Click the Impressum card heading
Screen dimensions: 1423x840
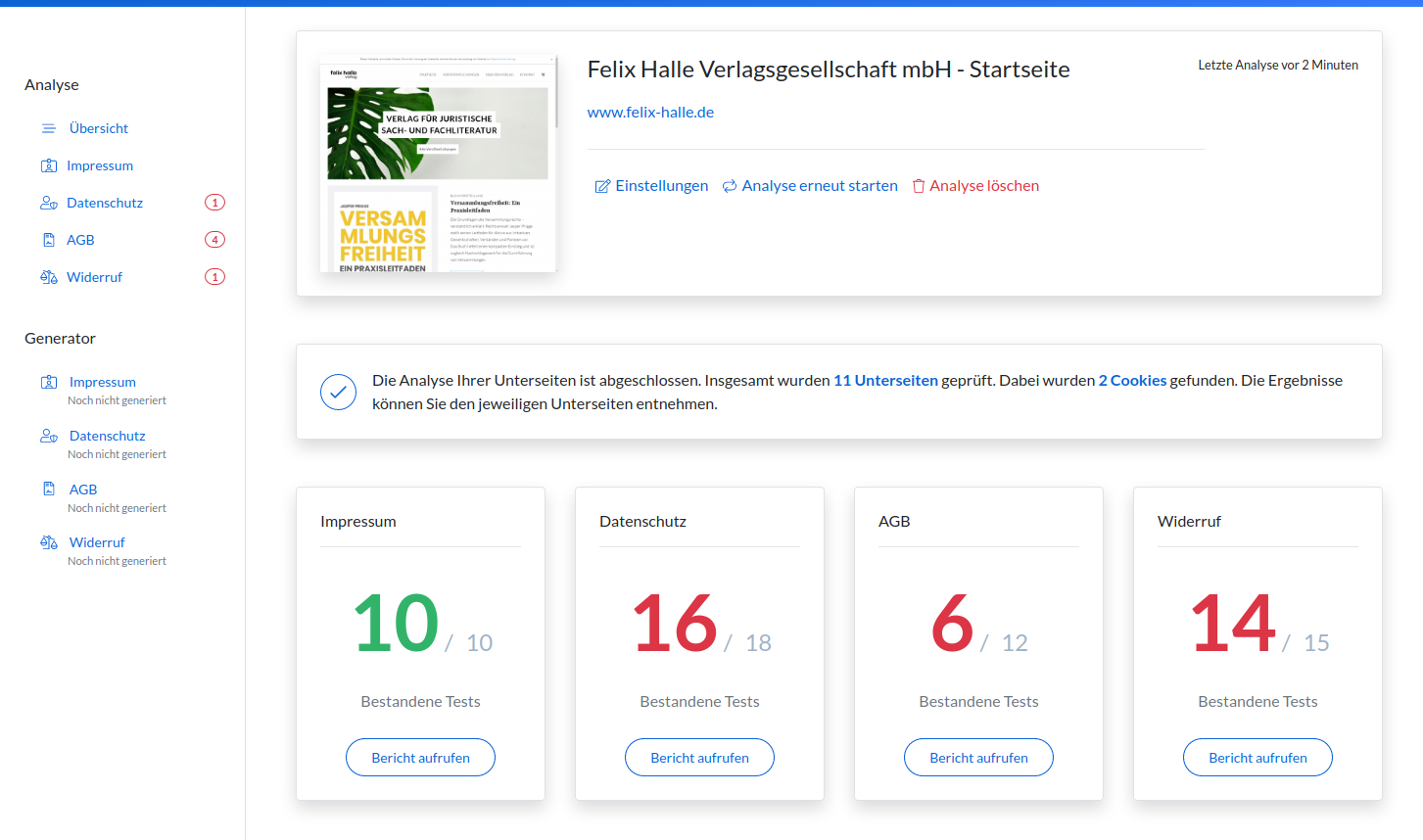point(358,522)
